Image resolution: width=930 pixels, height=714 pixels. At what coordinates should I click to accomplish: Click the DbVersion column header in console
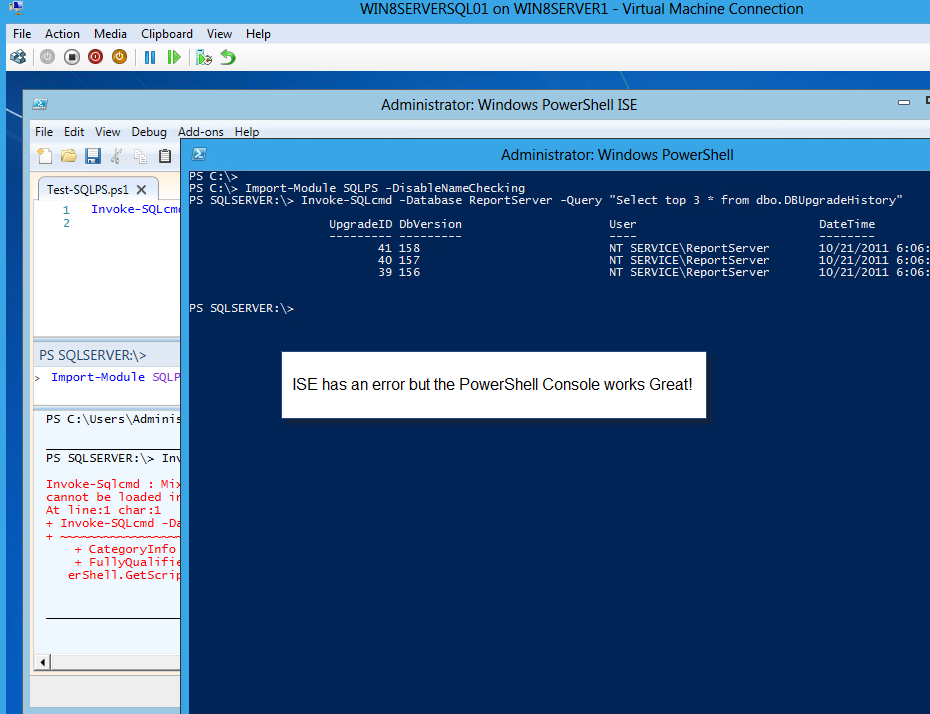click(x=430, y=224)
